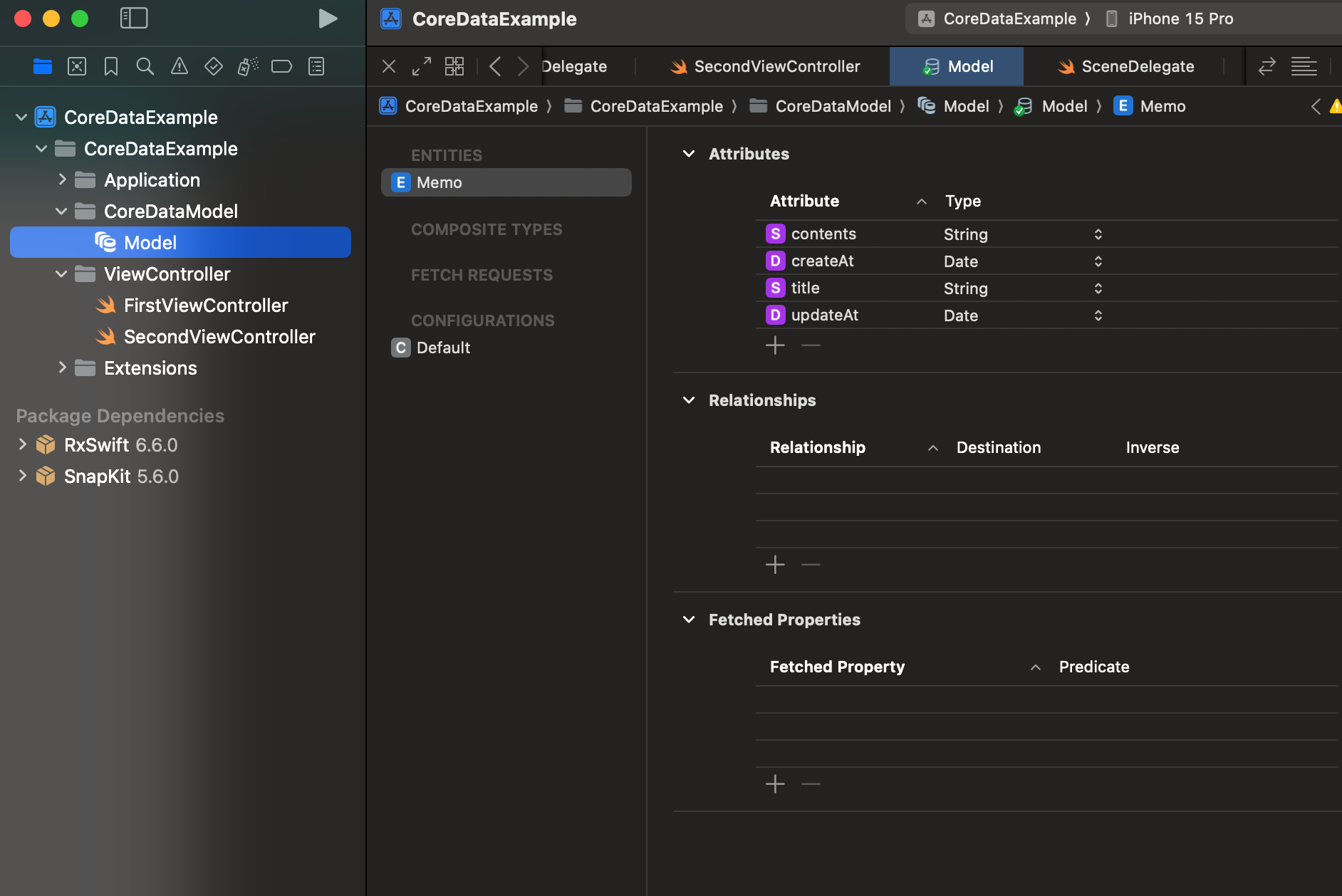Add a new attribute with plus button

[775, 345]
